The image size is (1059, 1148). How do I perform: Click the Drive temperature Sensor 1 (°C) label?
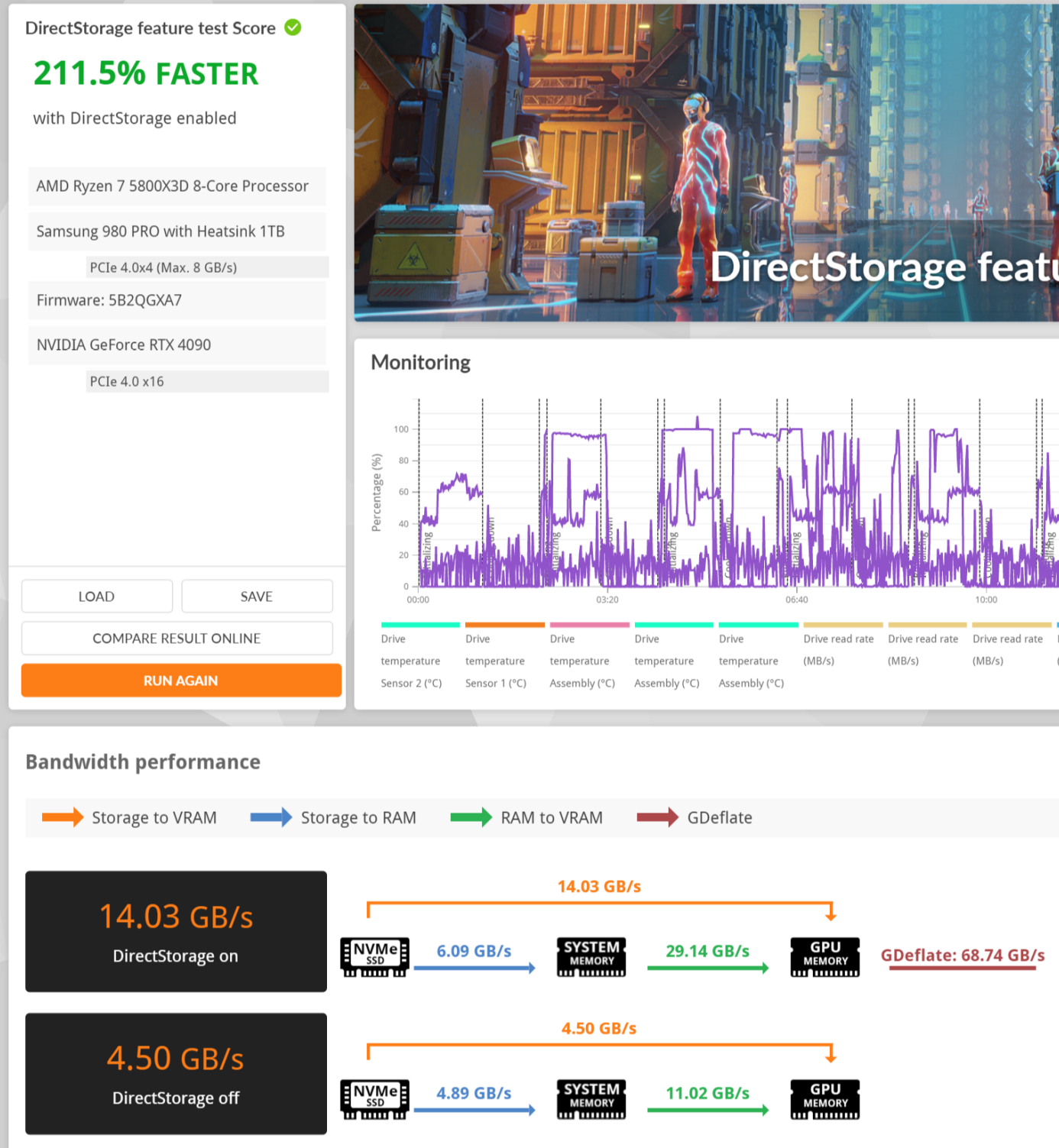[x=496, y=661]
